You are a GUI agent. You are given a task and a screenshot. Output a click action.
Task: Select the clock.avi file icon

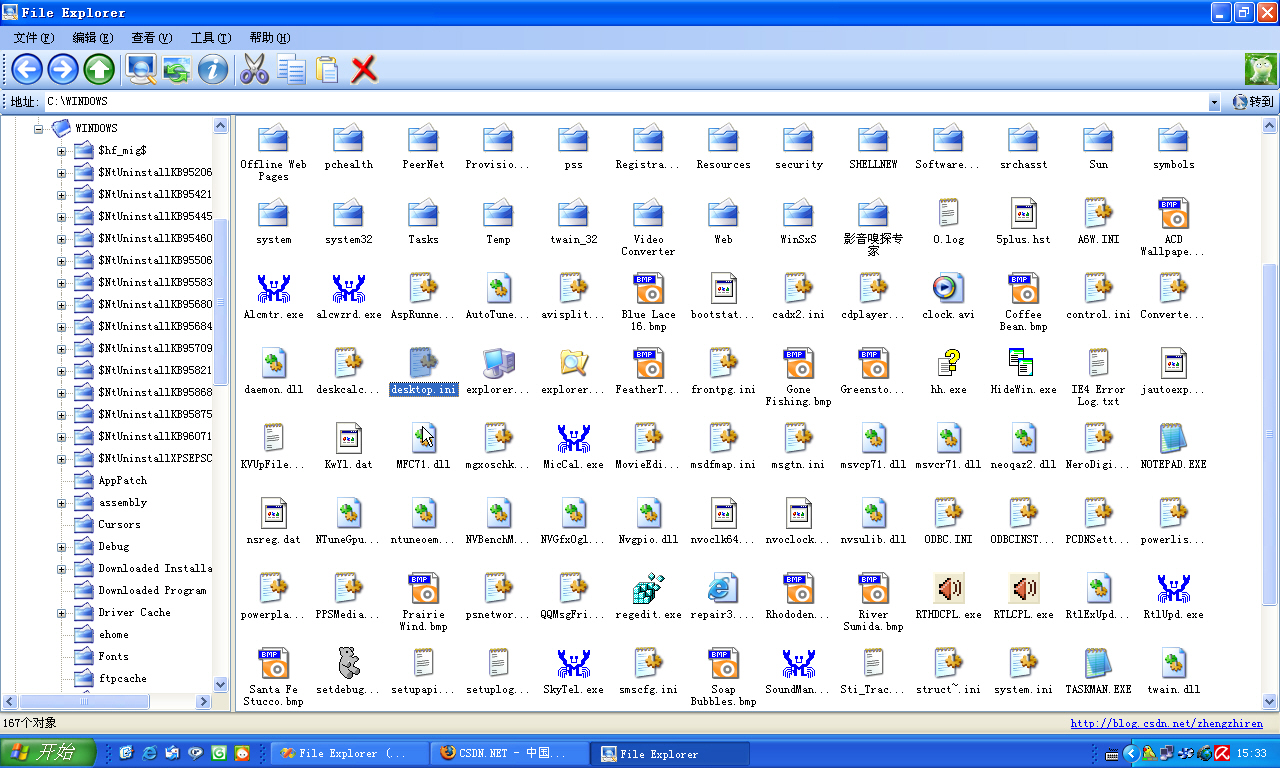[948, 288]
